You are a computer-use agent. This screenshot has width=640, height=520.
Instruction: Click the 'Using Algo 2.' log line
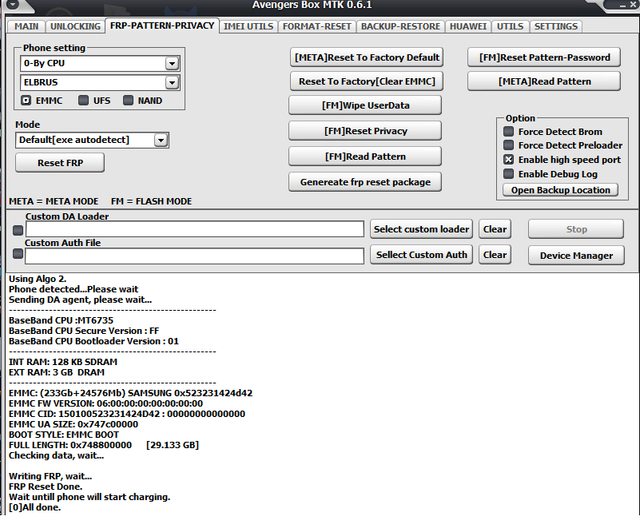point(38,279)
